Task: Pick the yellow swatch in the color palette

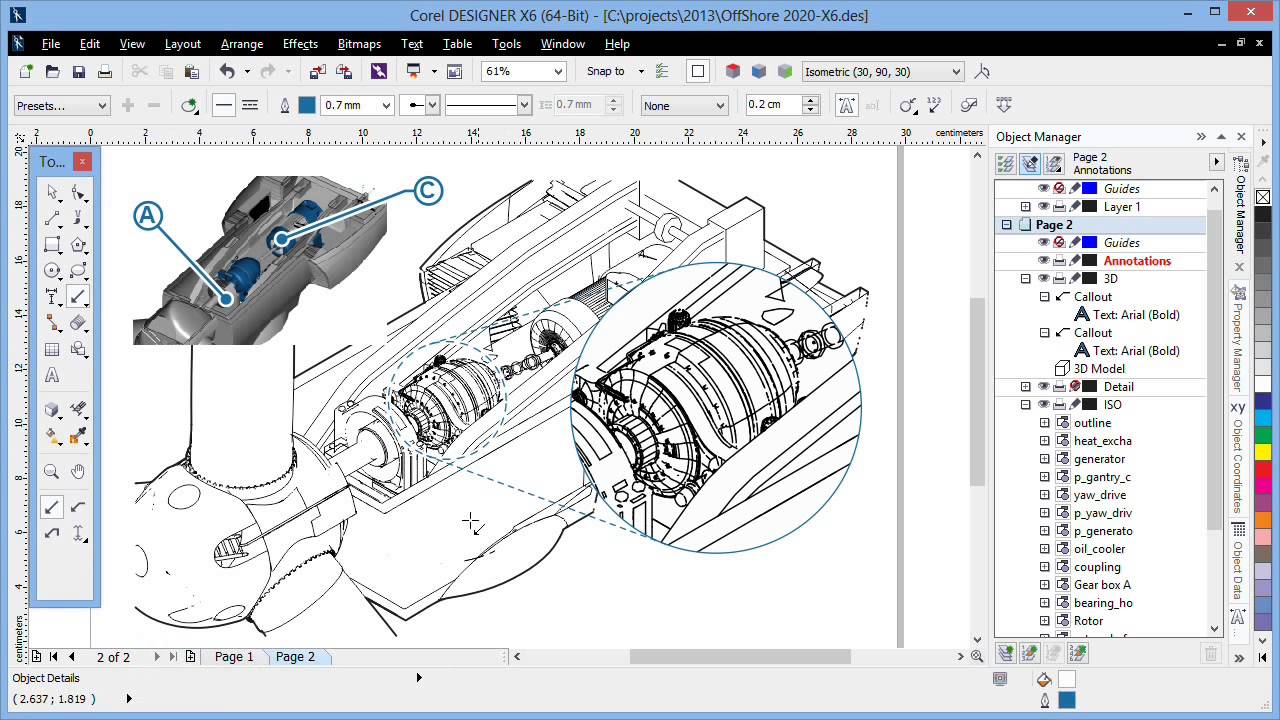Action: pyautogui.click(x=1262, y=452)
